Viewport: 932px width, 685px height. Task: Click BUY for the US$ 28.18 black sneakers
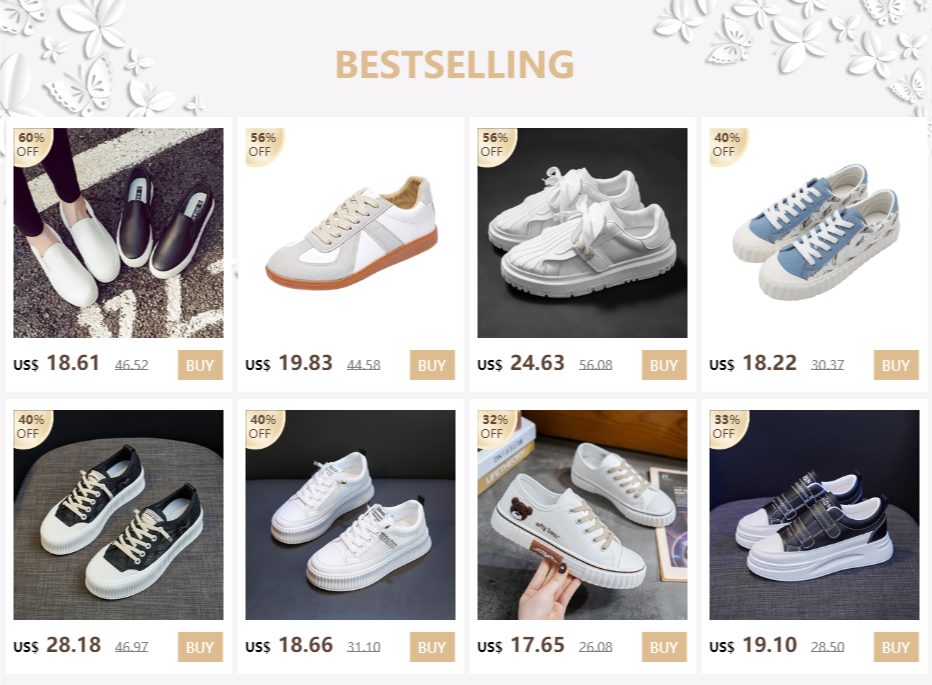tap(200, 647)
